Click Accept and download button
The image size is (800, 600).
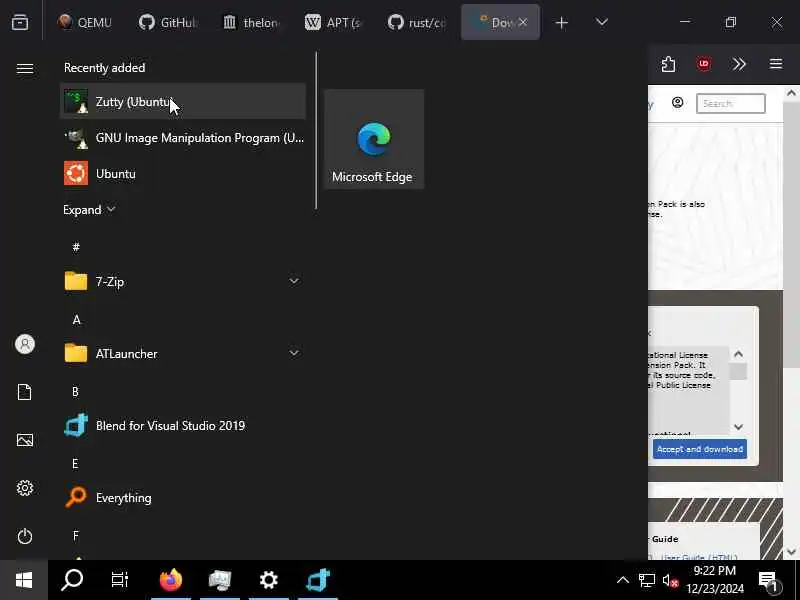[699, 449]
